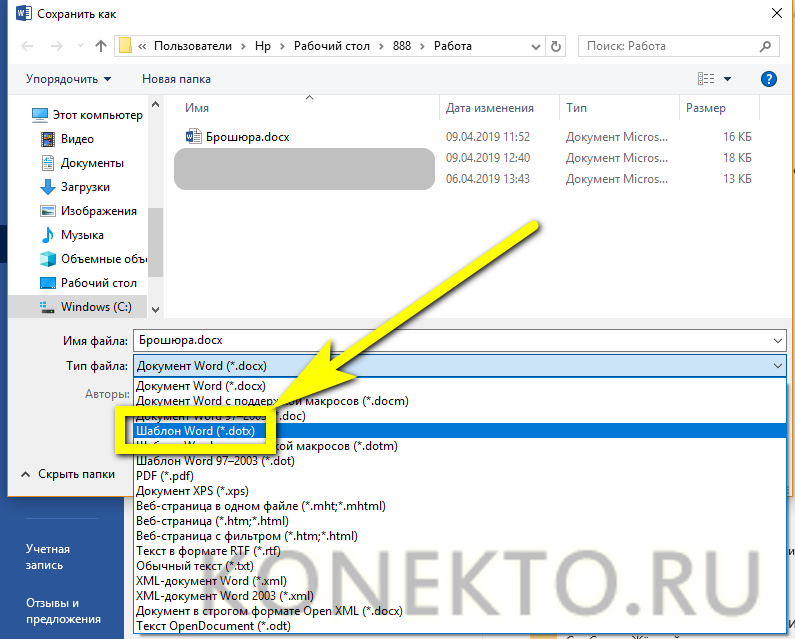The image size is (795, 639).
Task: Select 'Этот компьютер' in navigation pane
Action: click(x=87, y=115)
